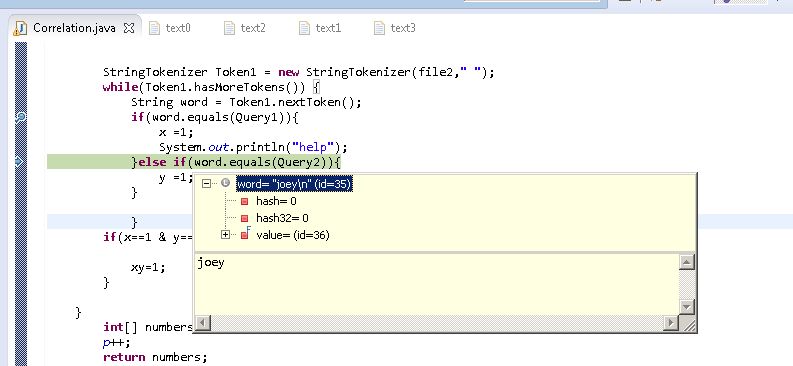Click the detail pane scroll up arrow
Screen dimensions: 793x366
[686, 262]
